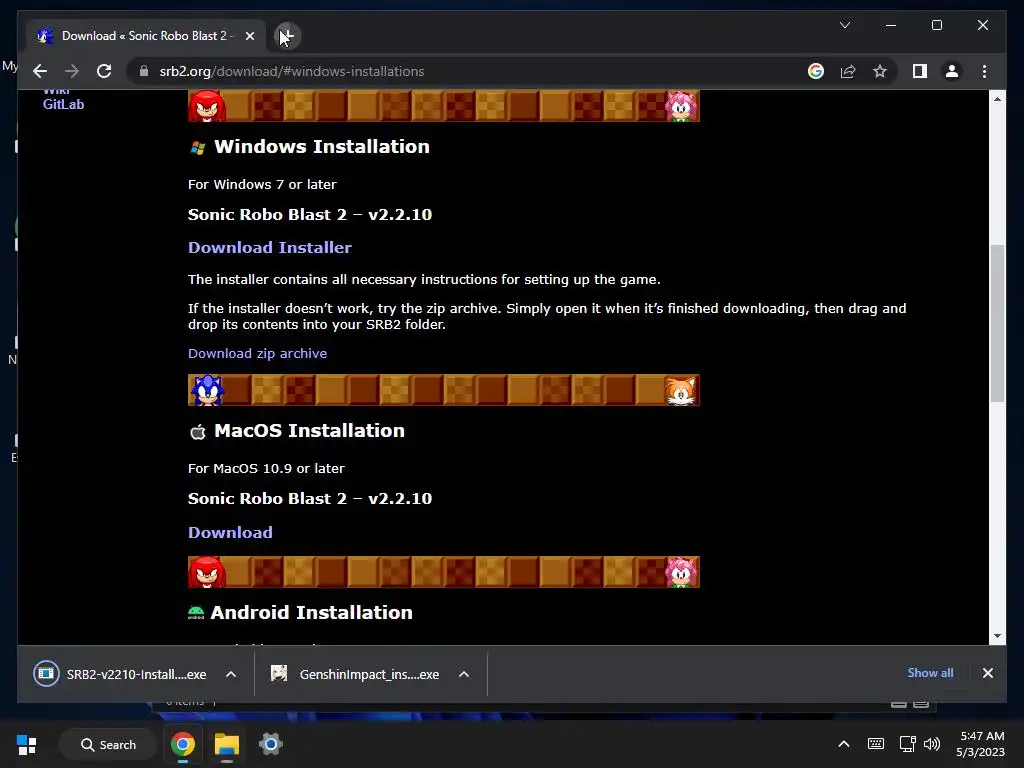
Task: Click the GenshinImpact download file icon
Action: point(279,673)
